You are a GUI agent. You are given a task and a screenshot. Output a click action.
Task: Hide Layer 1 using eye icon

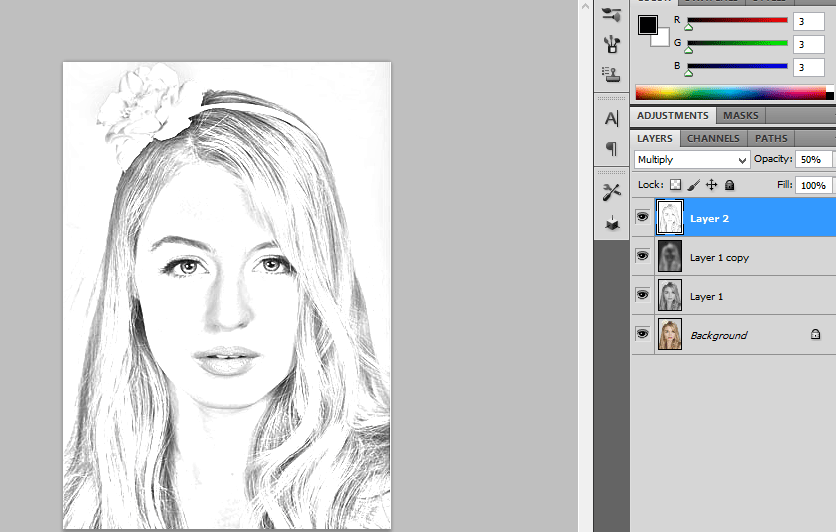(642, 295)
